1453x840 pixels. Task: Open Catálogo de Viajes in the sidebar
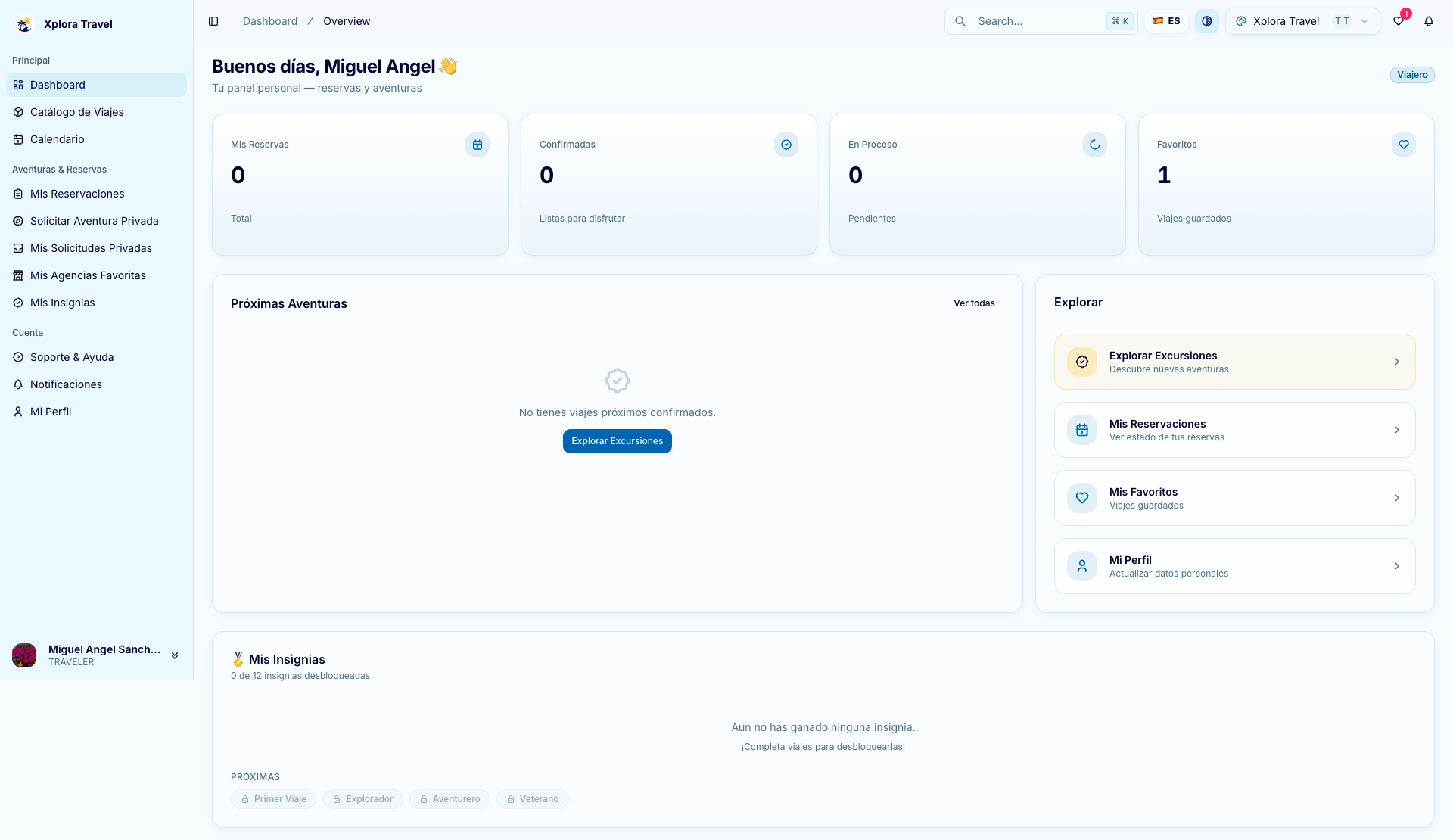(96, 112)
